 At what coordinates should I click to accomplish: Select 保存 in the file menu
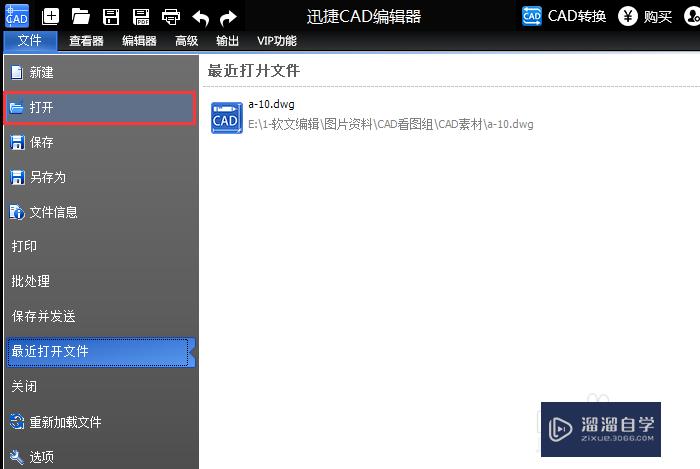coord(101,142)
